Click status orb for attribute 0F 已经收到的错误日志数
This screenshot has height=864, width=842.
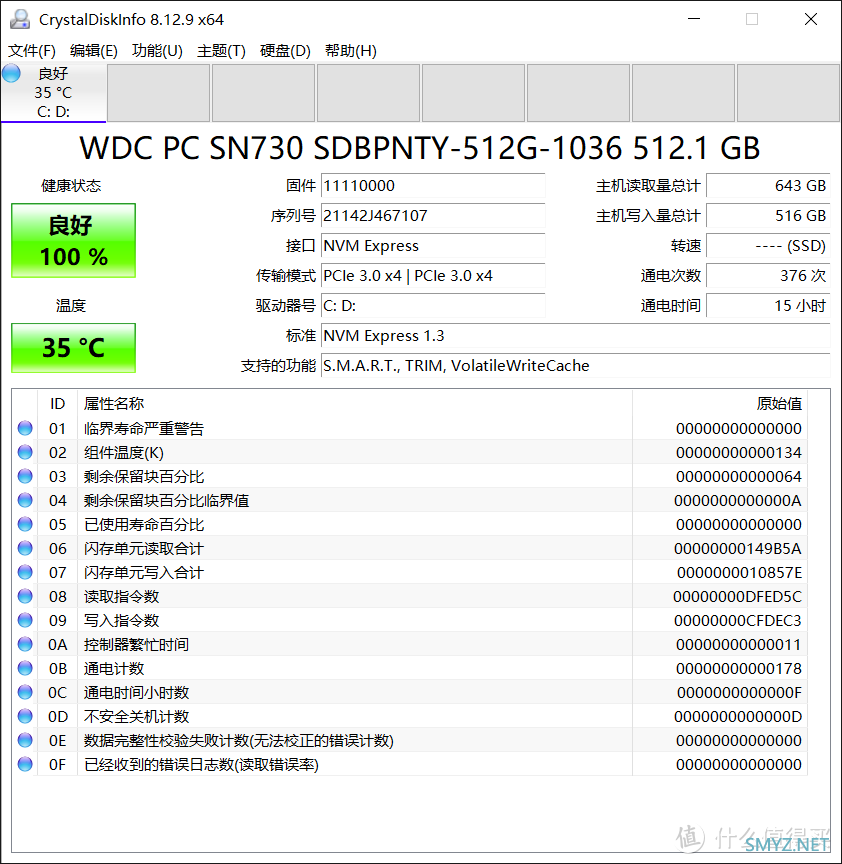coord(25,764)
